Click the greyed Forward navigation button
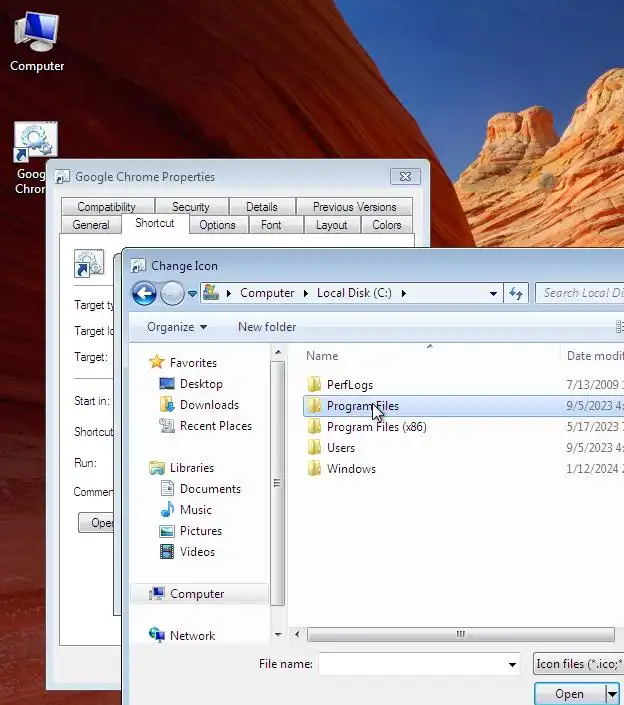The image size is (624, 705). [x=172, y=293]
